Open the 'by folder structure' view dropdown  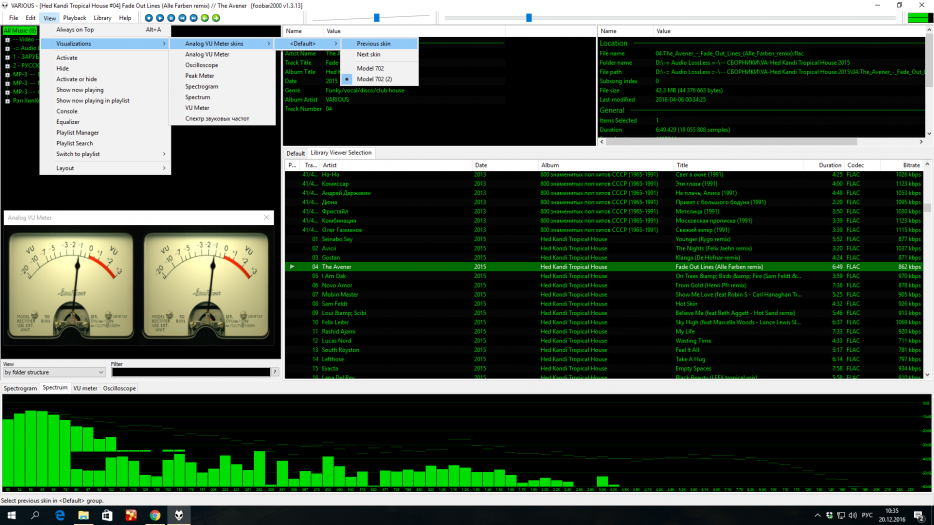click(54, 372)
